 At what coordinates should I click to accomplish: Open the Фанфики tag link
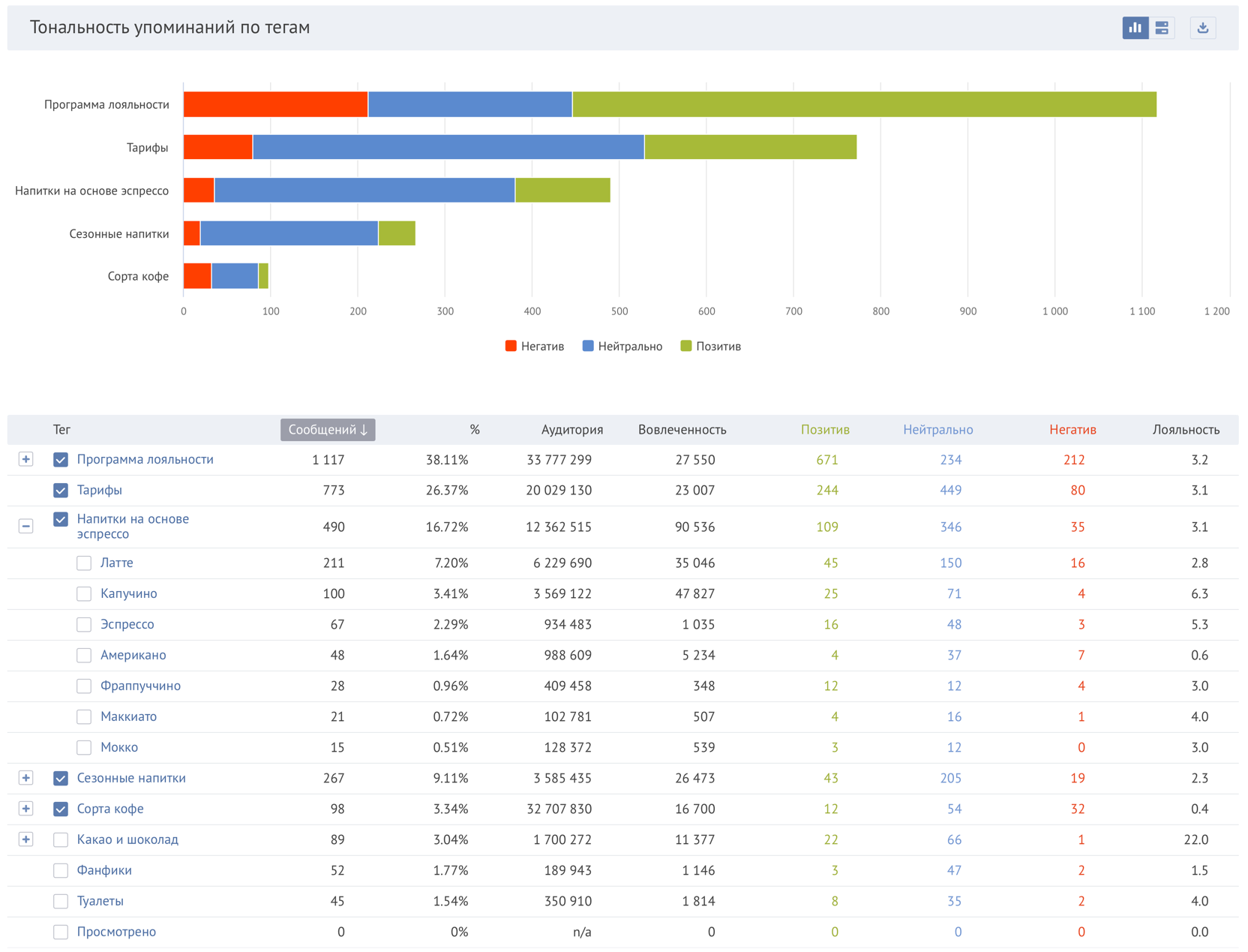tap(104, 871)
